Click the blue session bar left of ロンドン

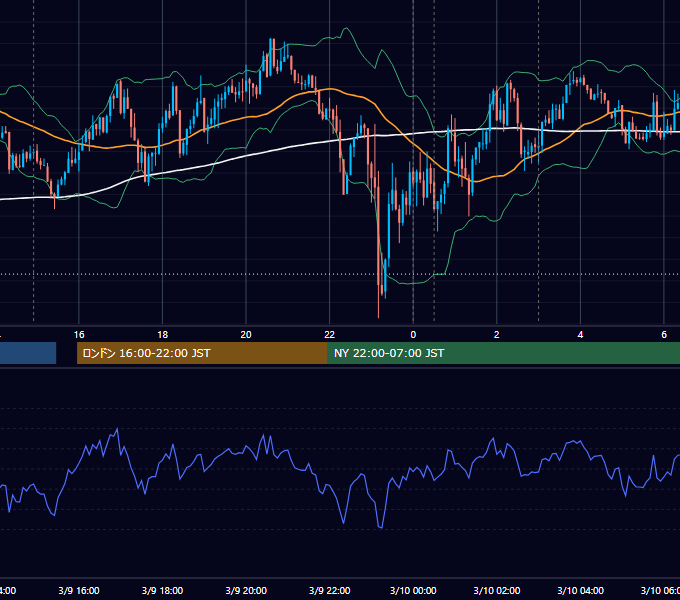[28, 353]
